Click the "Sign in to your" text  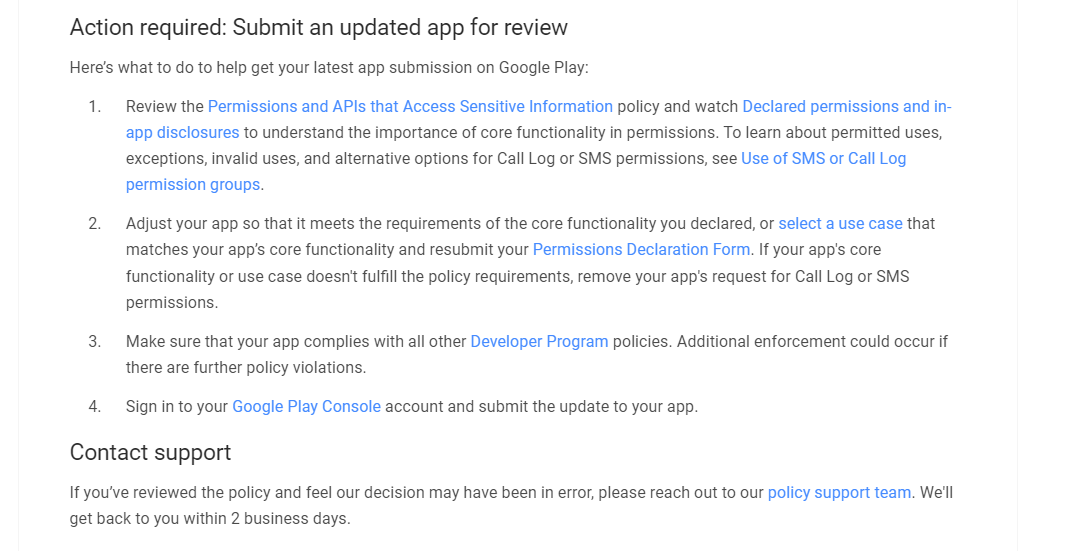click(177, 406)
